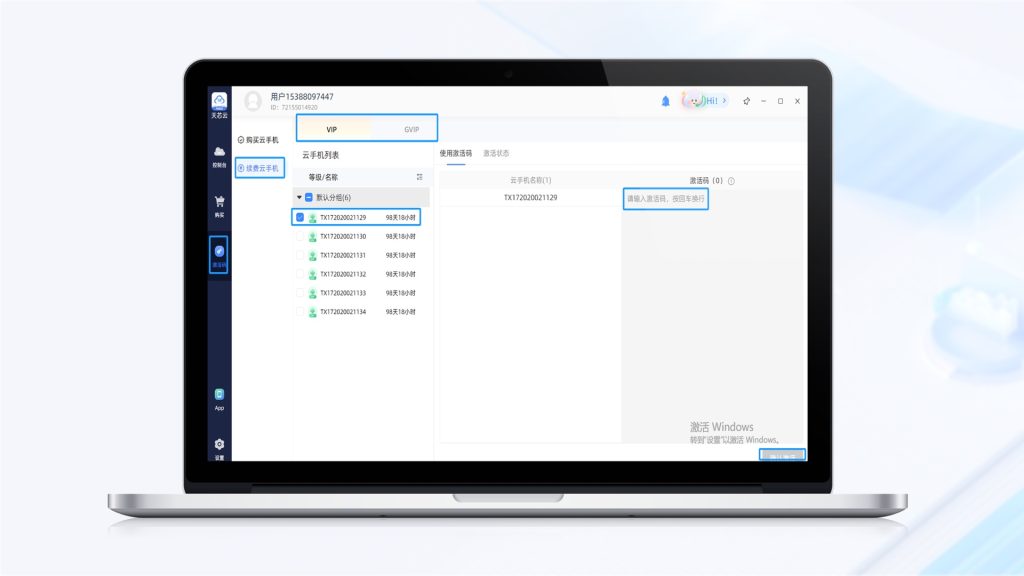Click the notification bell icon
The height and width of the screenshot is (576, 1024).
pos(666,101)
